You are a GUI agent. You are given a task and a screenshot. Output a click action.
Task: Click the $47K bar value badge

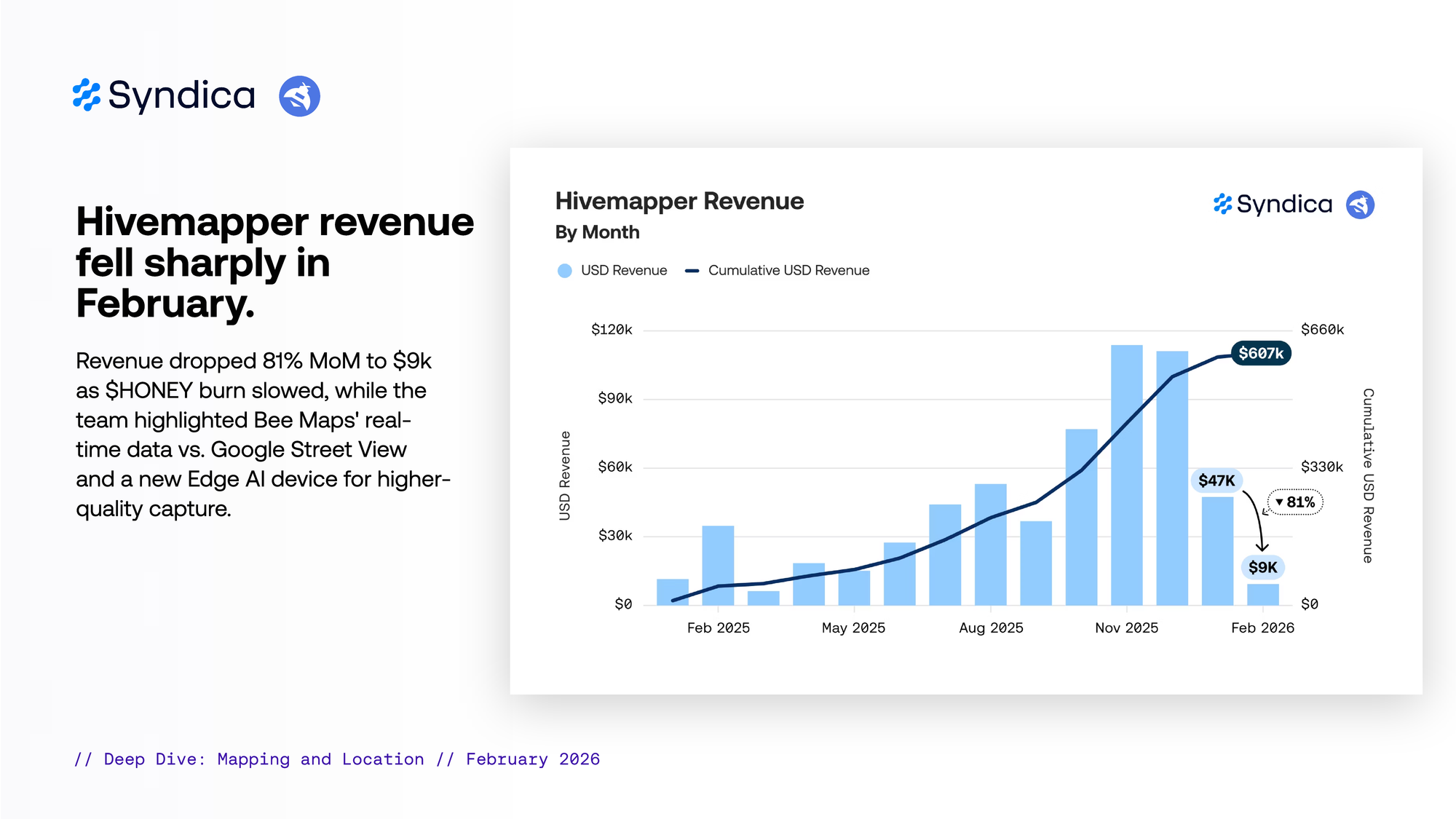[x=1216, y=480]
